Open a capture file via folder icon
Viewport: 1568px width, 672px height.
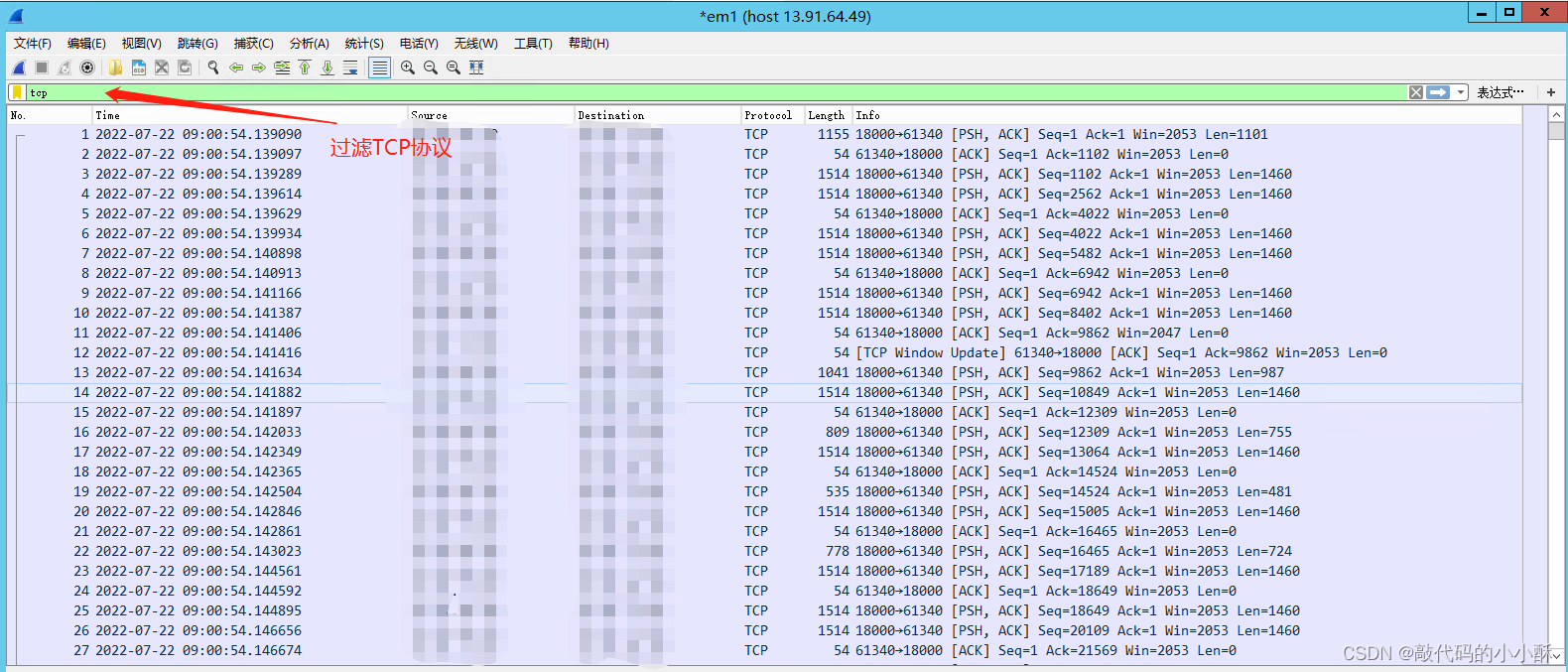click(x=116, y=67)
